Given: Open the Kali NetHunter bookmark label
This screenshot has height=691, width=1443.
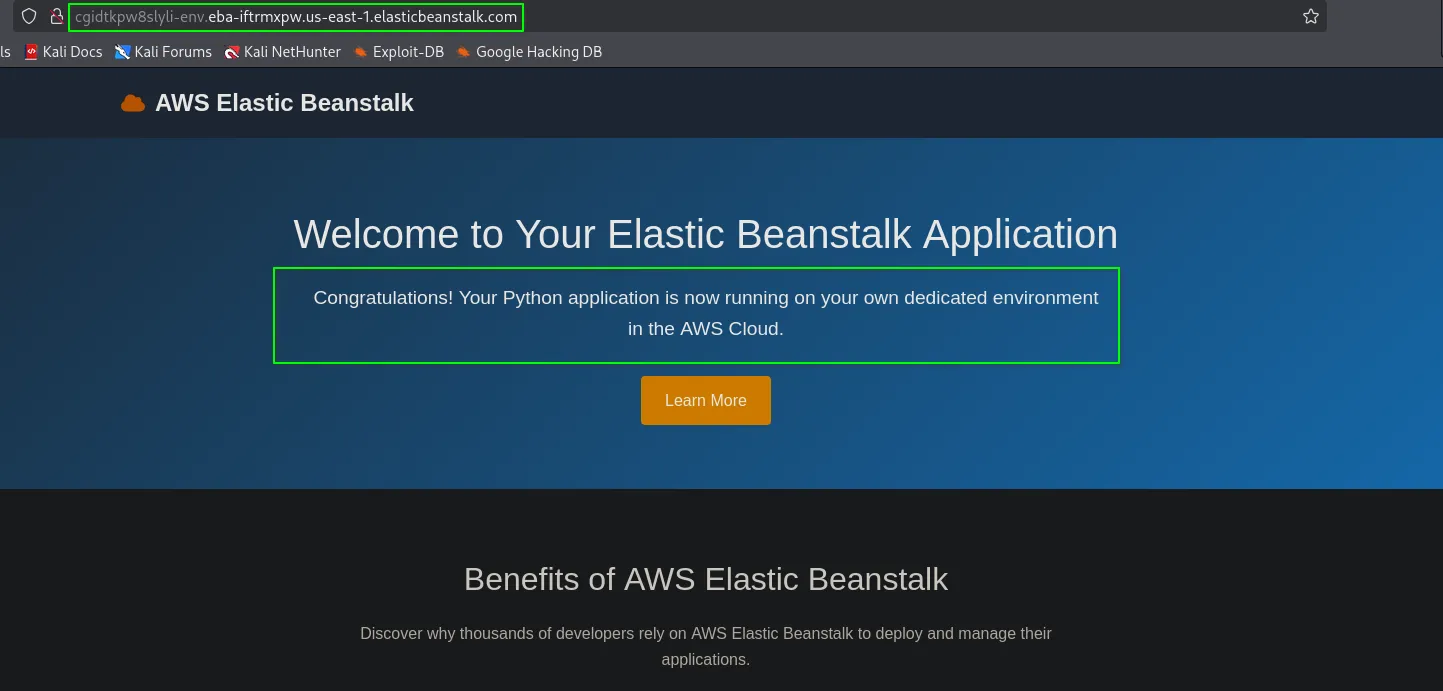Looking at the screenshot, I should coord(292,52).
